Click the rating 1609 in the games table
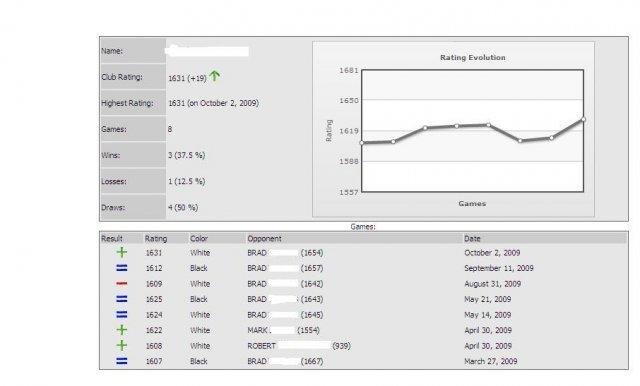Viewport: 640px width, 386px height. [154, 284]
